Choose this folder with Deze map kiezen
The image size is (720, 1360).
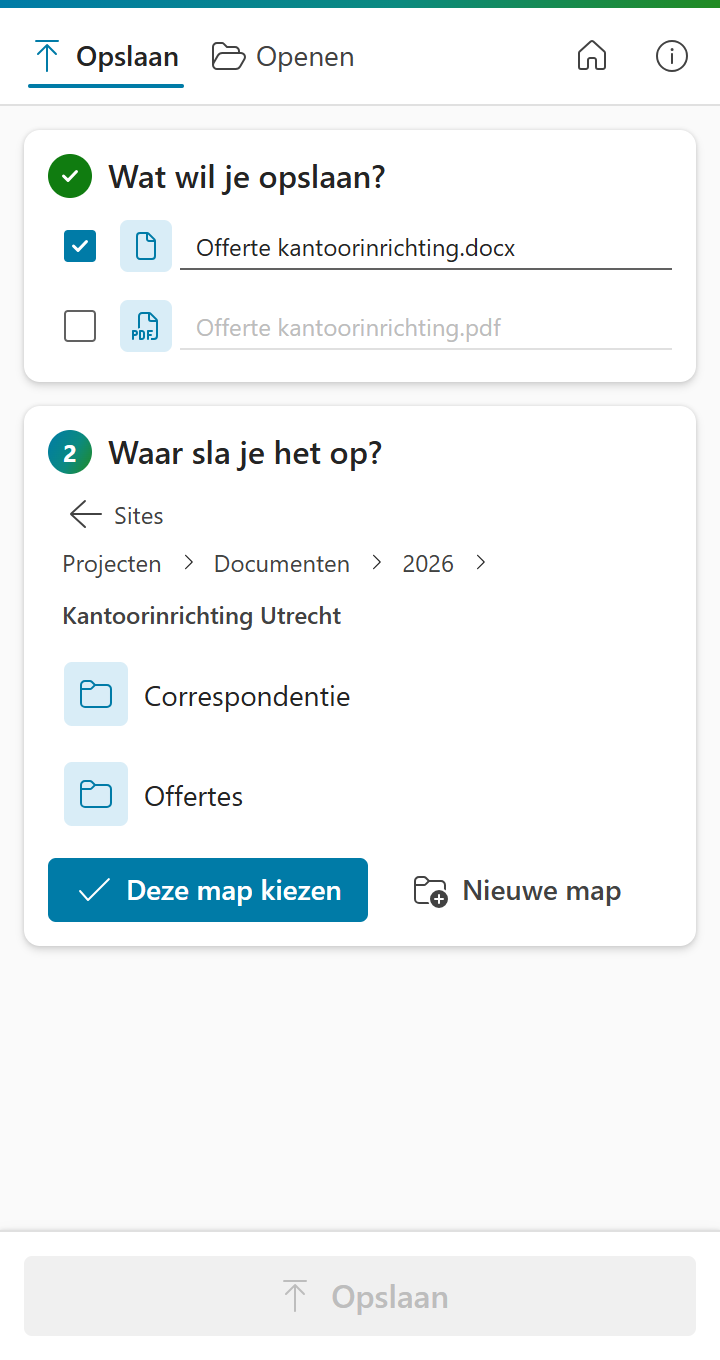[x=208, y=890]
